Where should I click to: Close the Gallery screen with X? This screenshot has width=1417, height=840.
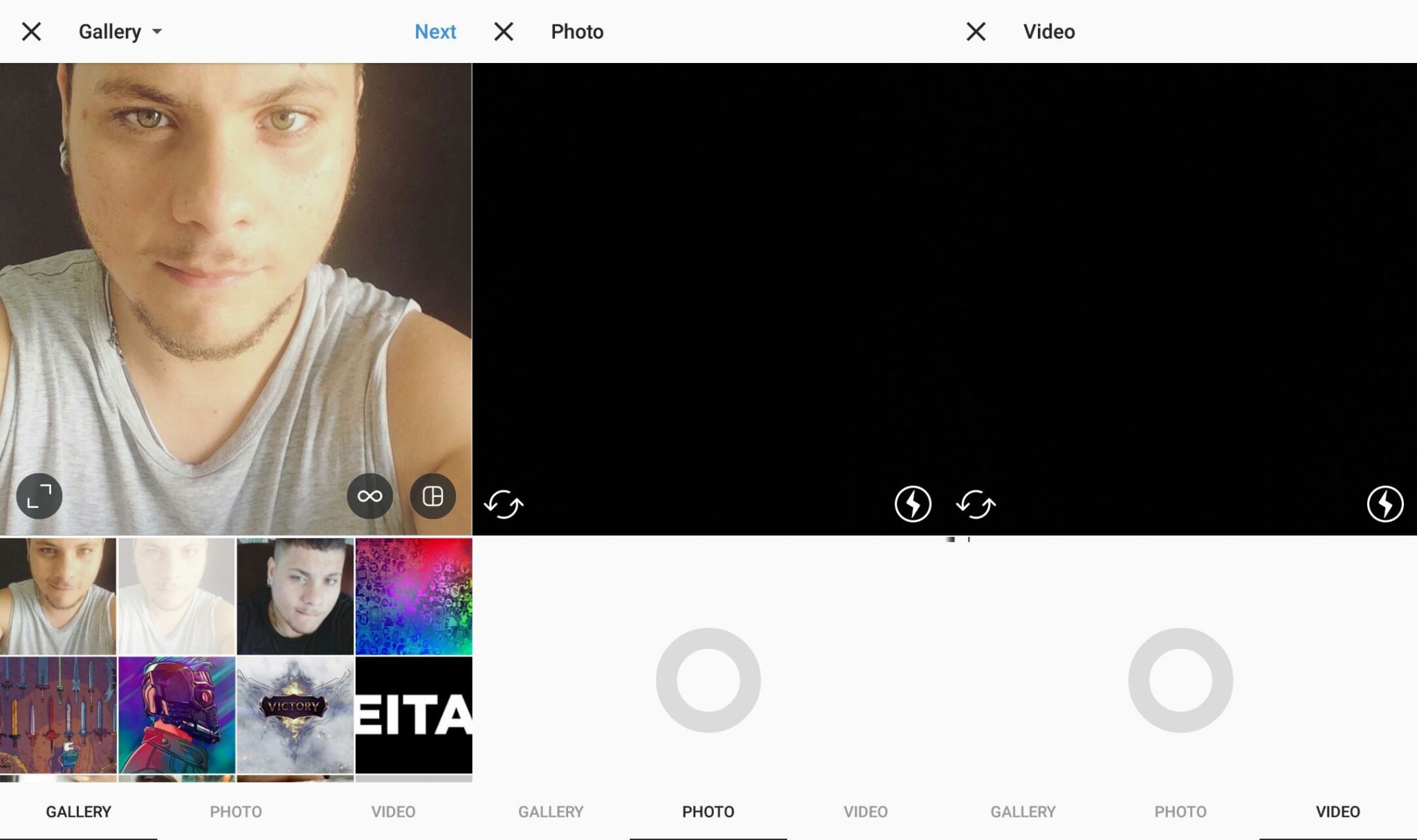coord(31,32)
